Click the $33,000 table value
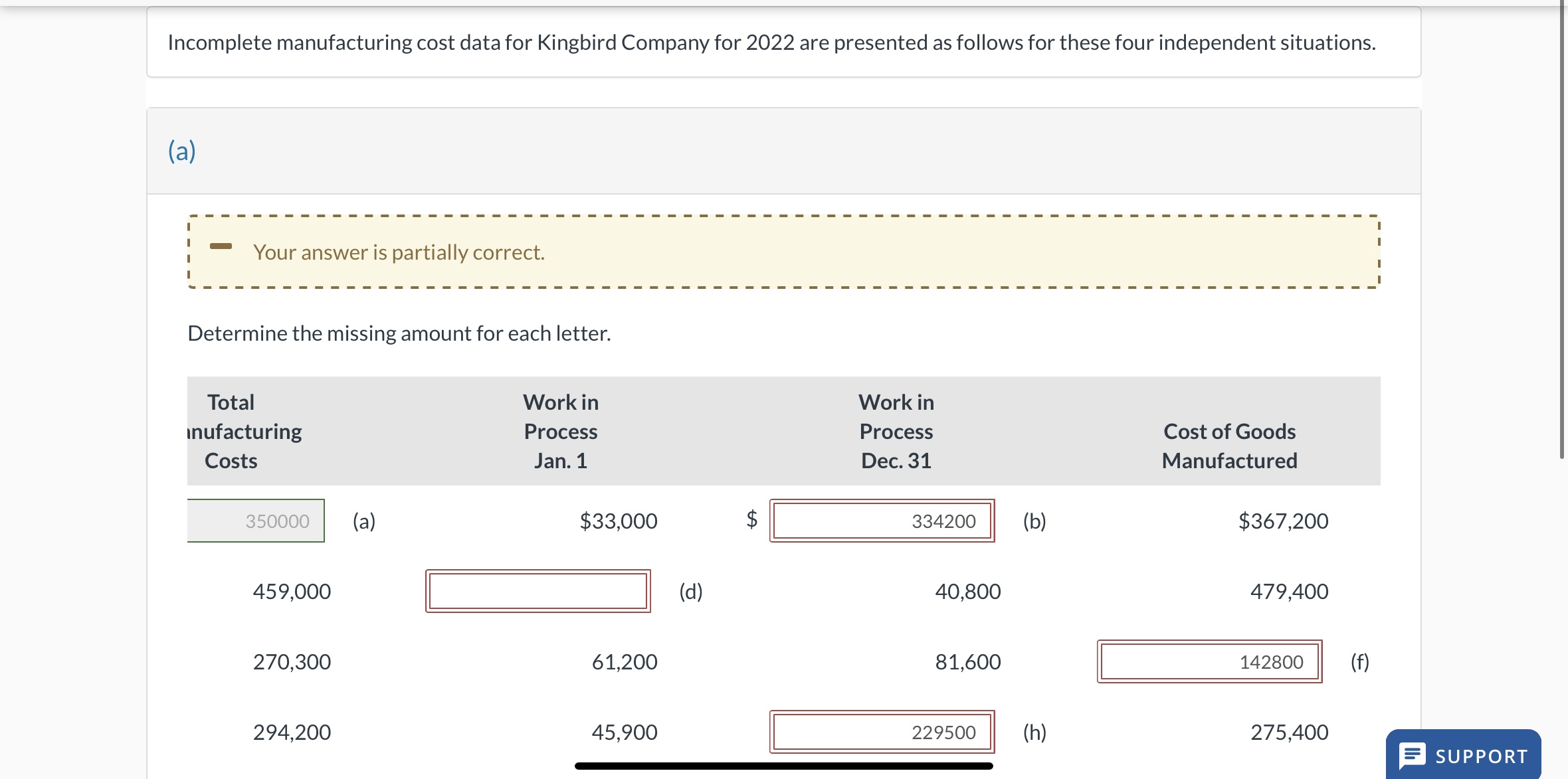 point(617,521)
